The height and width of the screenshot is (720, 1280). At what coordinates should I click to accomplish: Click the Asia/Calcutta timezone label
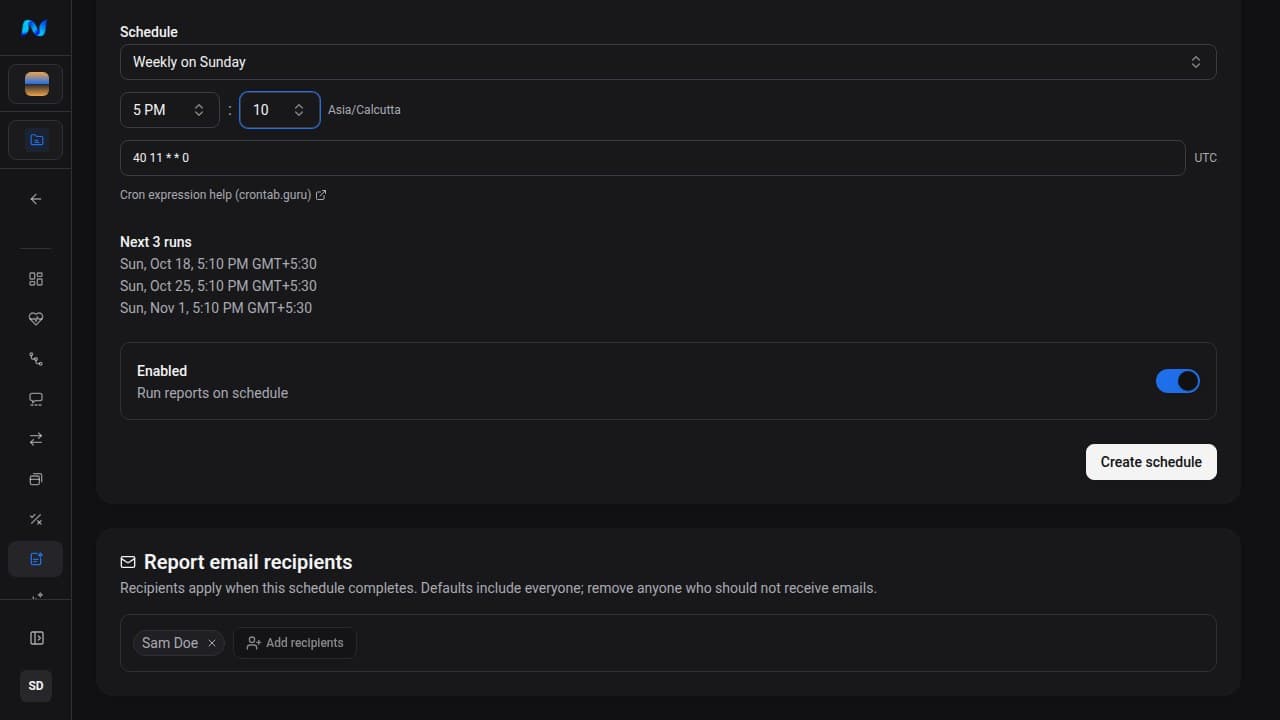point(364,110)
